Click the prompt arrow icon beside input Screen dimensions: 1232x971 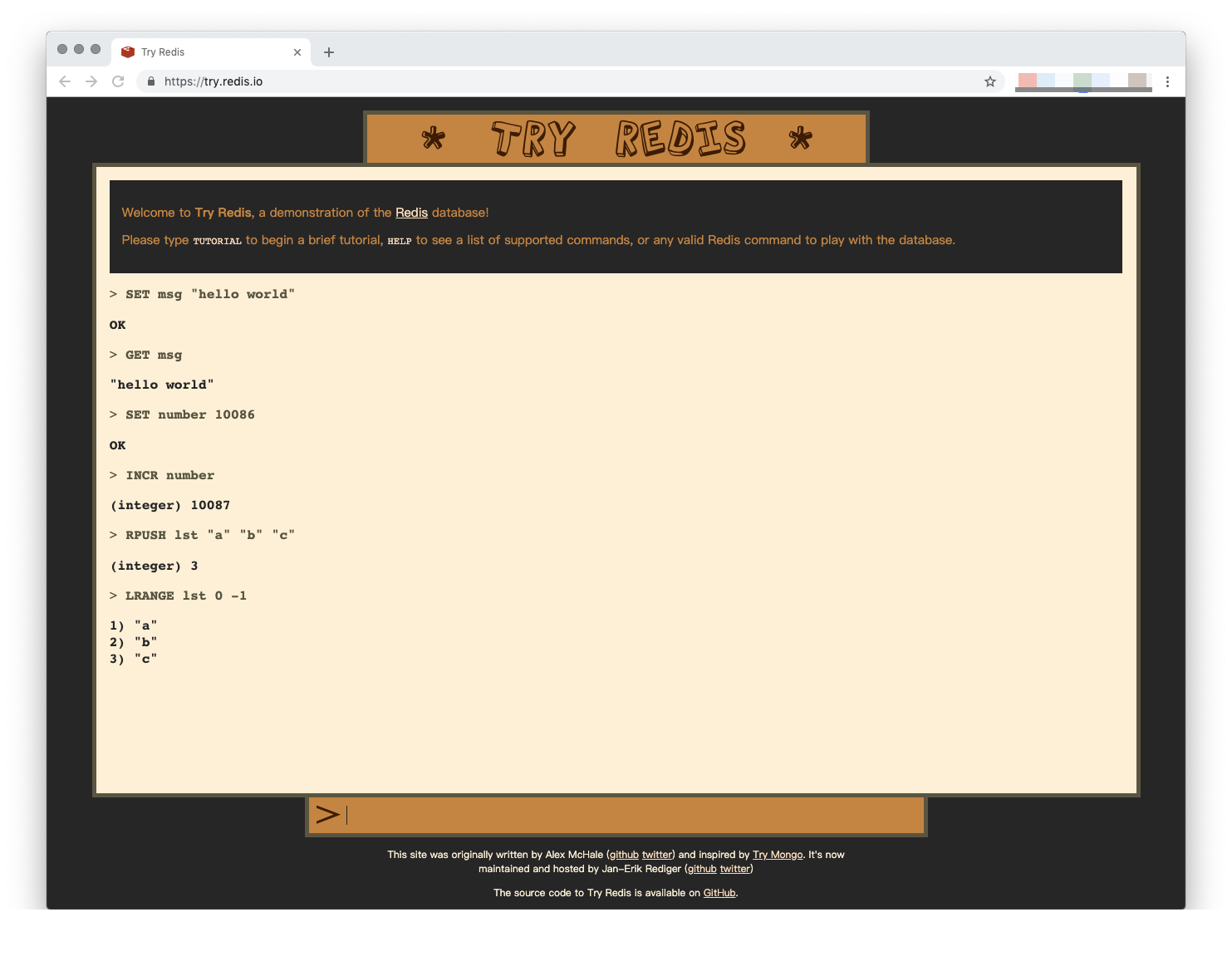tap(327, 815)
